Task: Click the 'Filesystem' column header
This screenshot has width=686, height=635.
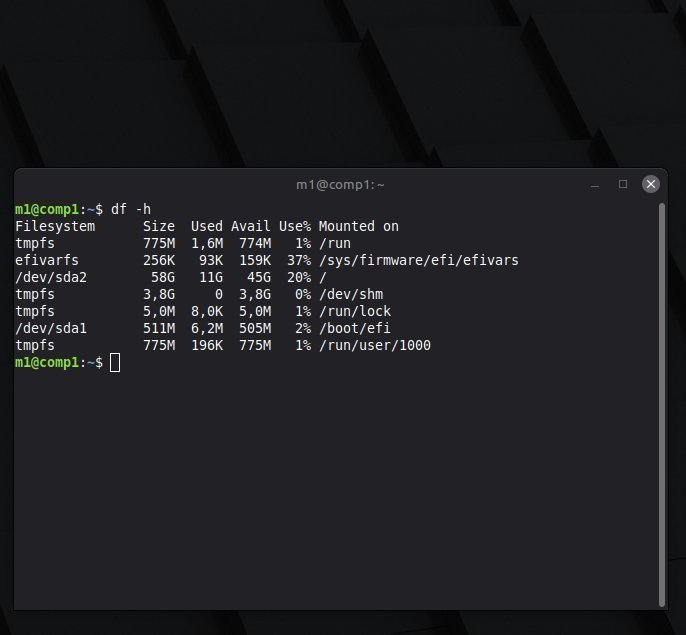Action: tap(55, 226)
